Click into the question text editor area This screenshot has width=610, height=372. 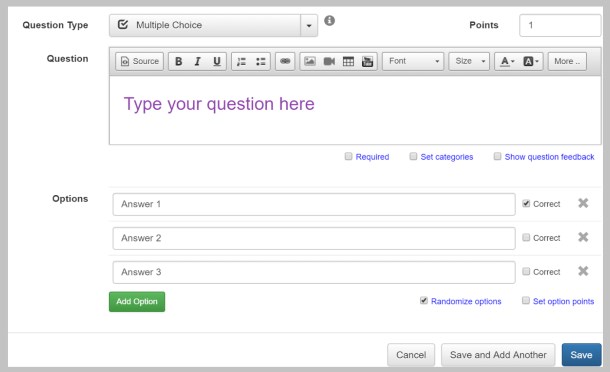pyautogui.click(x=355, y=111)
